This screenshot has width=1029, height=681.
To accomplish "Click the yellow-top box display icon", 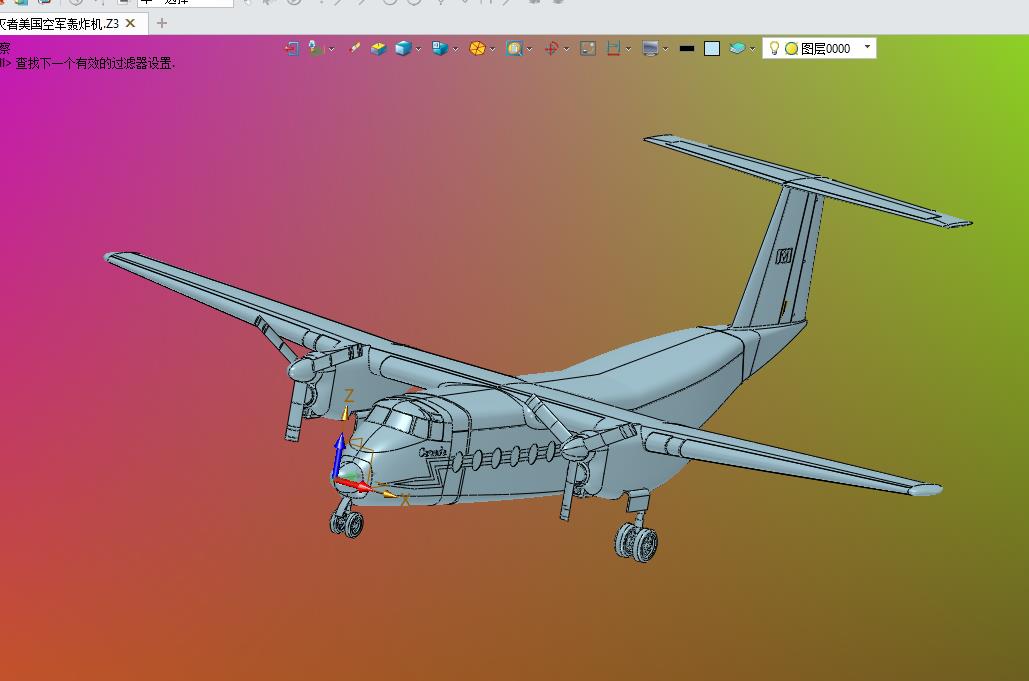I will [378, 49].
